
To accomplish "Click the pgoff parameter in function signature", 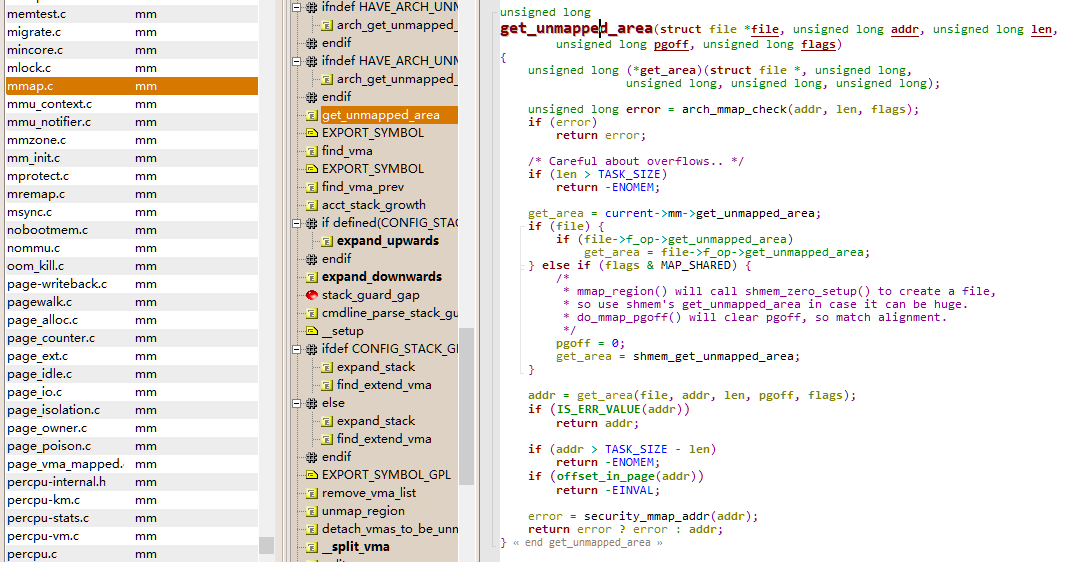I will click(x=671, y=44).
